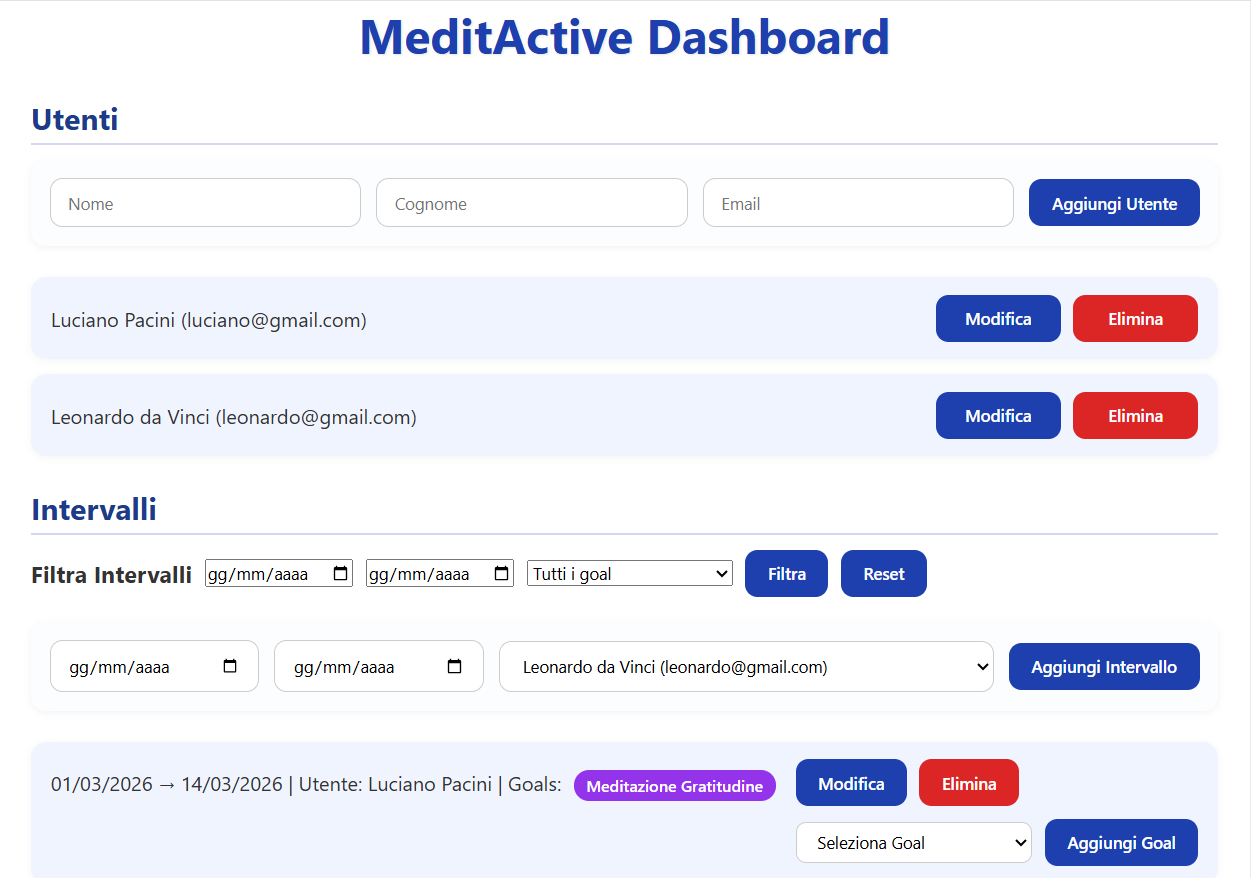Click the 'Email' input field

click(858, 202)
